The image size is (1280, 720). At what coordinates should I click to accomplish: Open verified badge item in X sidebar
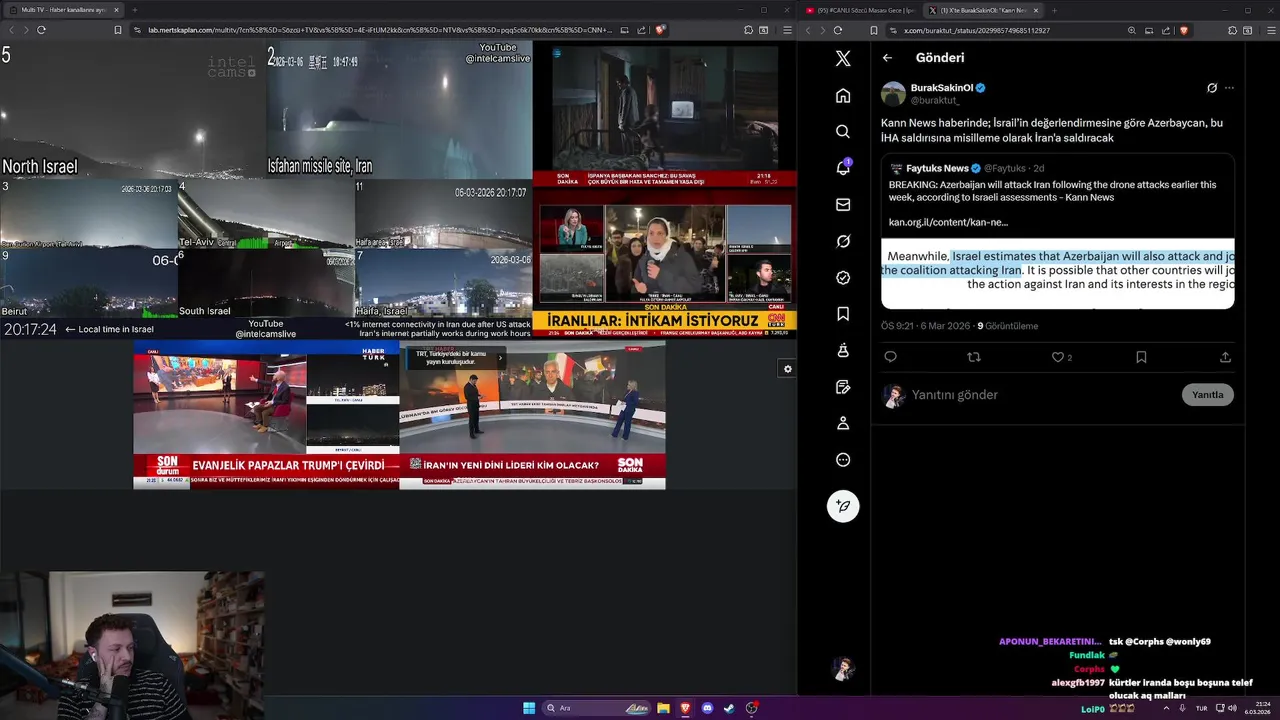[x=843, y=278]
